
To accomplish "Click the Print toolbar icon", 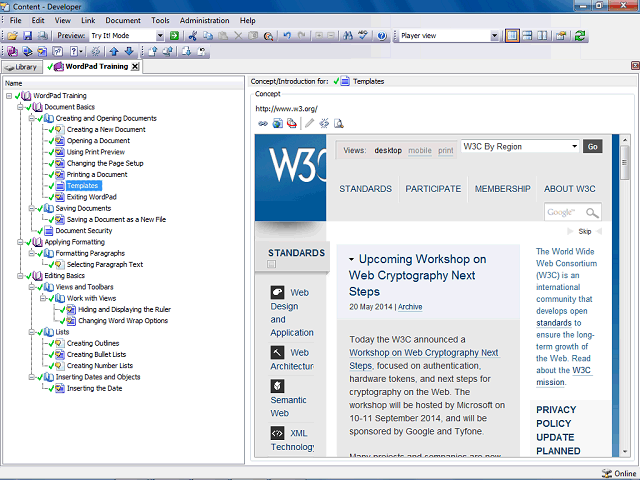I will [42, 36].
